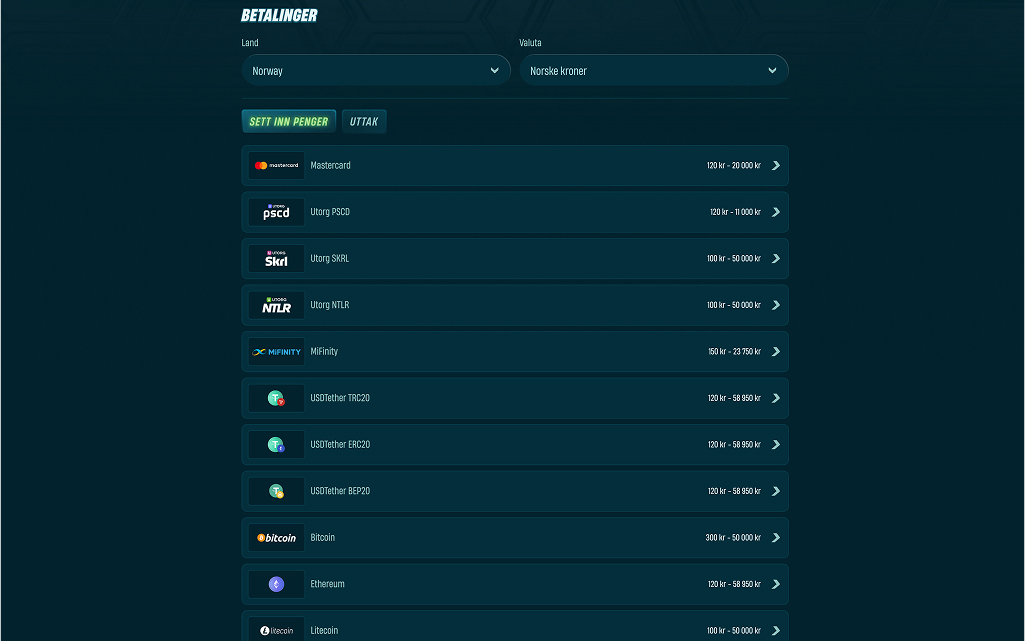
Task: Click the MiFinity logo icon
Action: point(276,352)
